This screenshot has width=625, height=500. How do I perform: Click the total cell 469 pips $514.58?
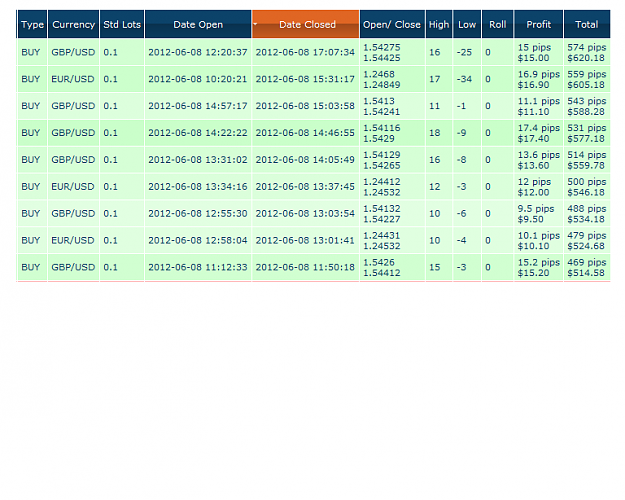[x=587, y=267]
